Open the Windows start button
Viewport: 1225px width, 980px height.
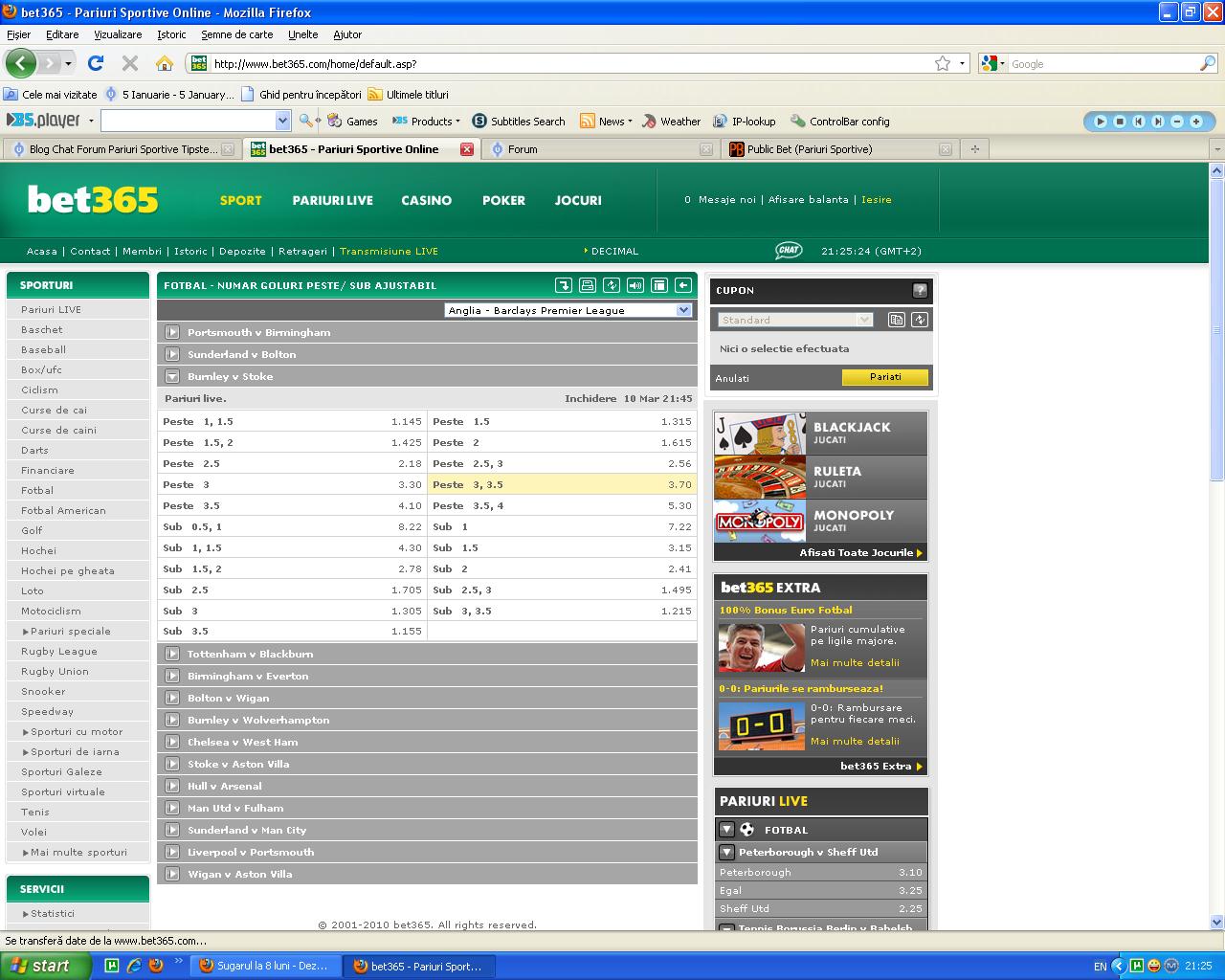(46, 966)
